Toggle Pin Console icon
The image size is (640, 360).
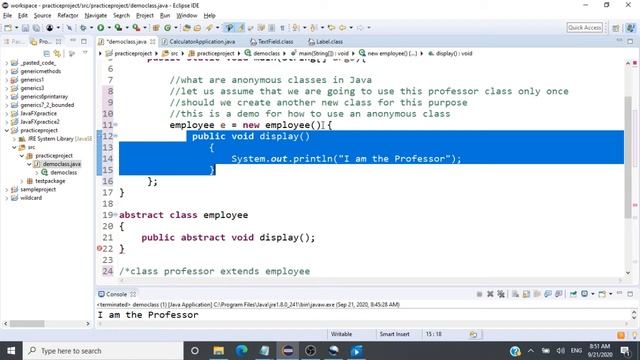click(573, 294)
